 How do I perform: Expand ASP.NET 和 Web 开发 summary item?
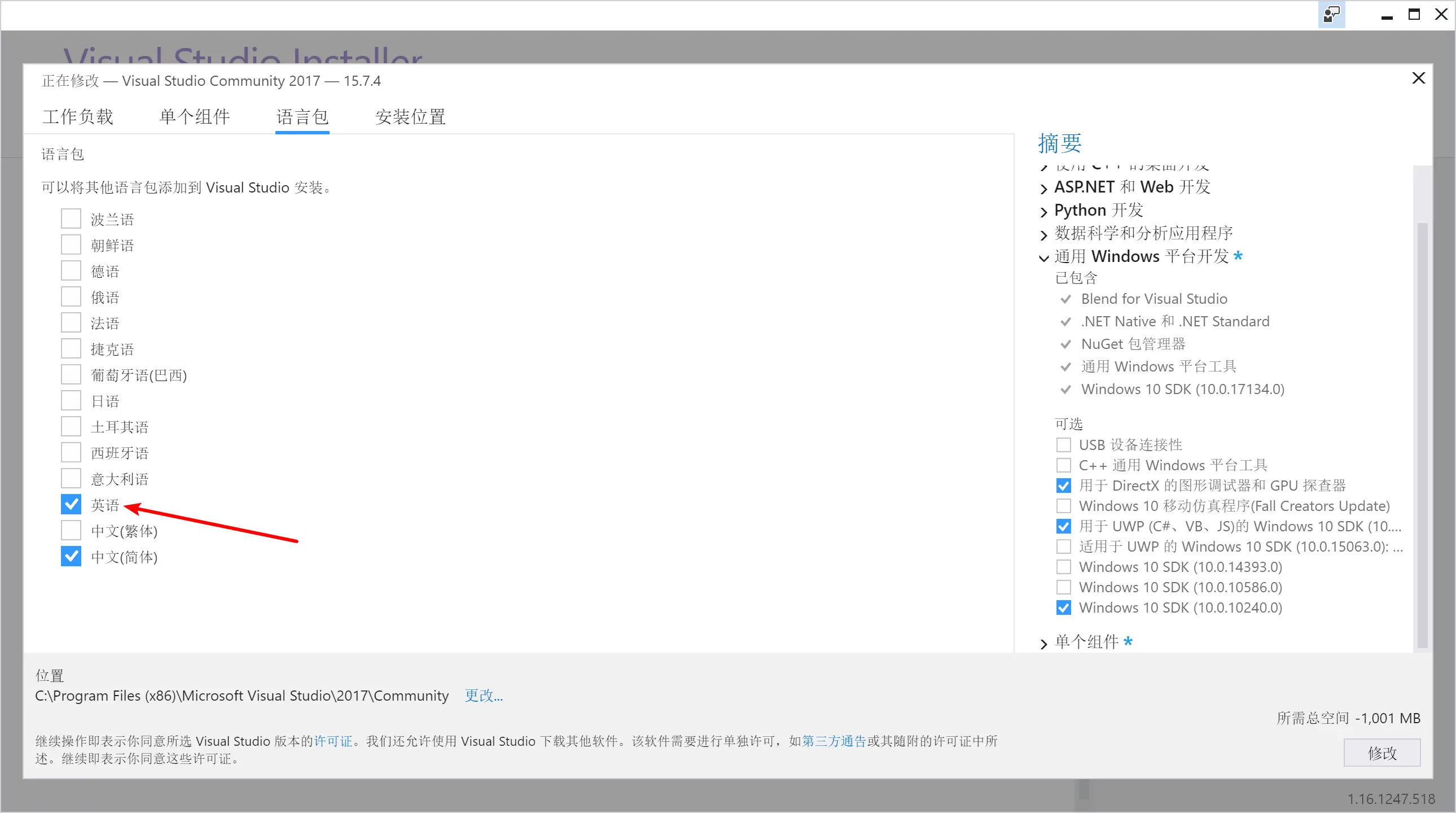(1043, 188)
